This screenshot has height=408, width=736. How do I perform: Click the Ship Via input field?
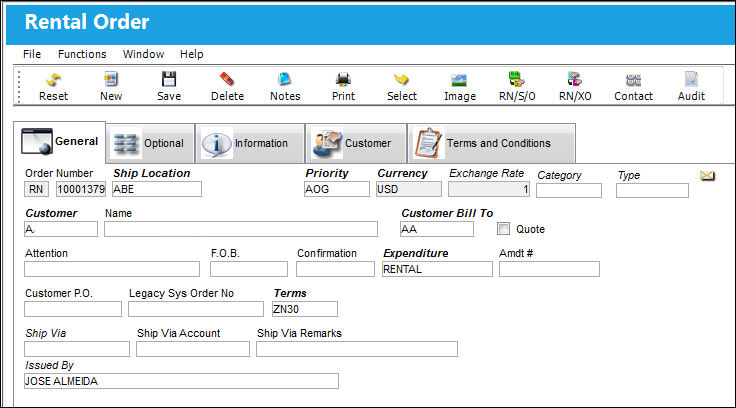(x=77, y=349)
